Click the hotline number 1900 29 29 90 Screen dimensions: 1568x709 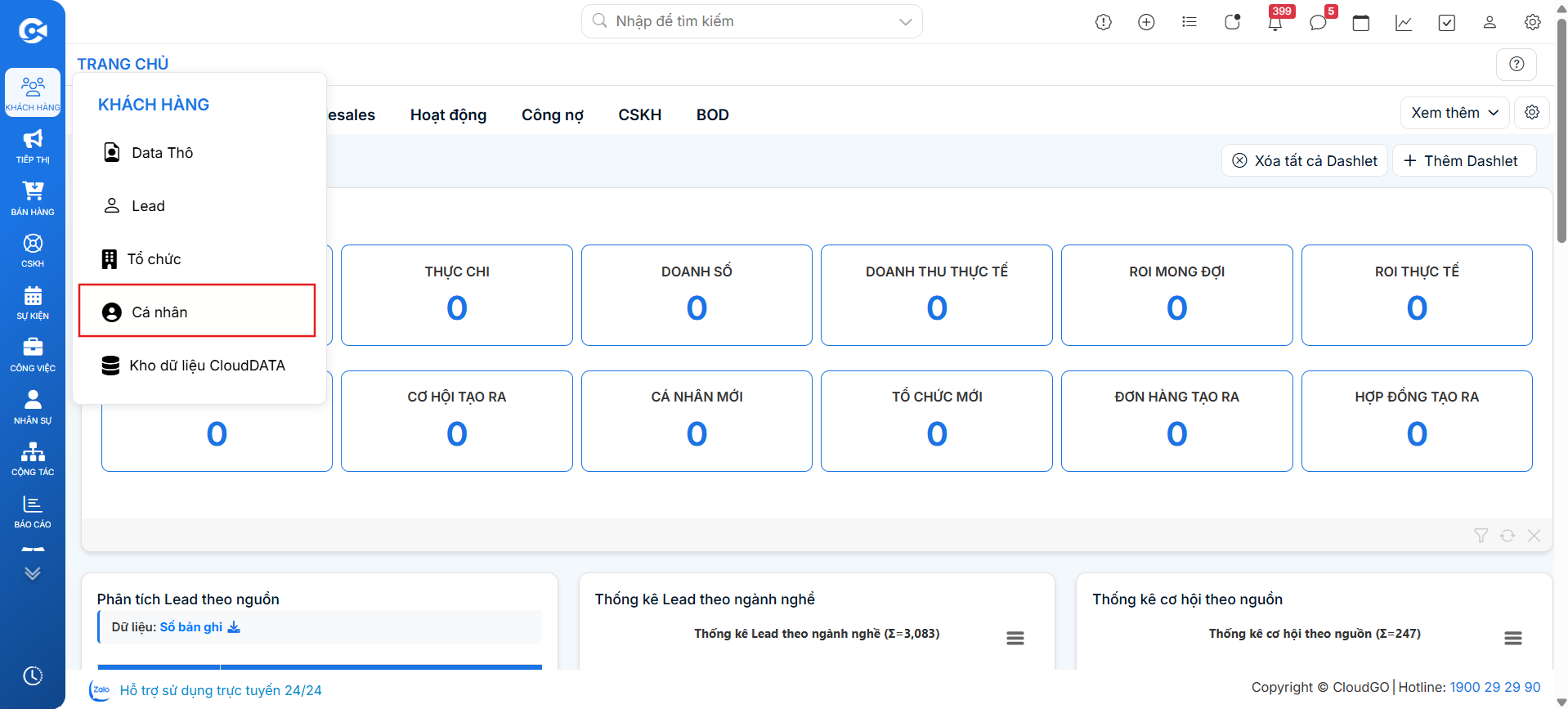pos(1494,688)
